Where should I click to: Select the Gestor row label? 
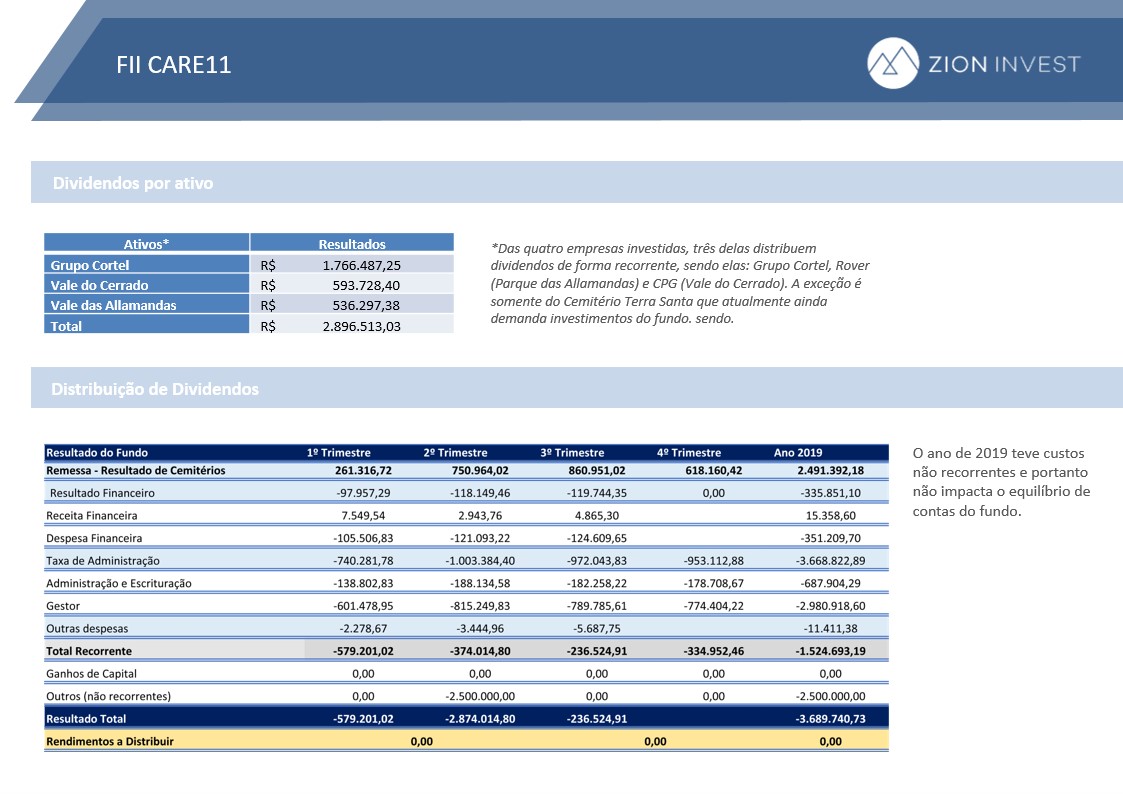[x=63, y=606]
